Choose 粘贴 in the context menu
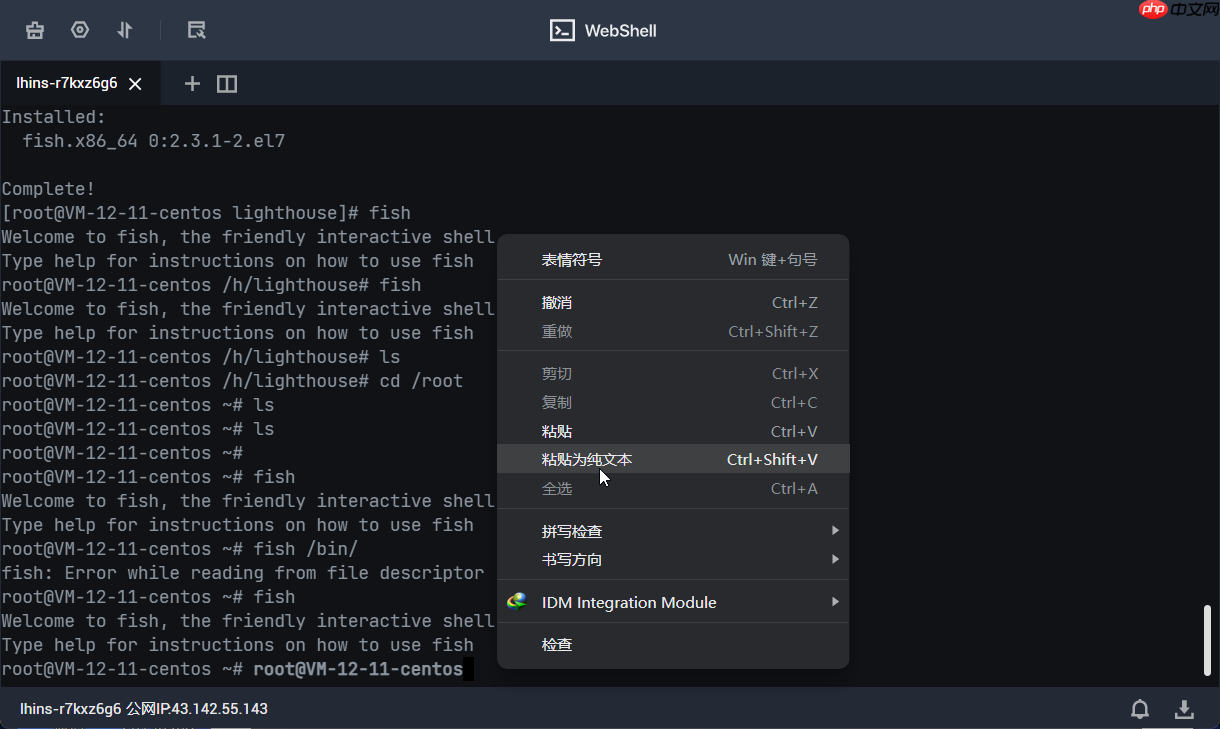Screen dimensions: 1220x729 click(x=557, y=431)
